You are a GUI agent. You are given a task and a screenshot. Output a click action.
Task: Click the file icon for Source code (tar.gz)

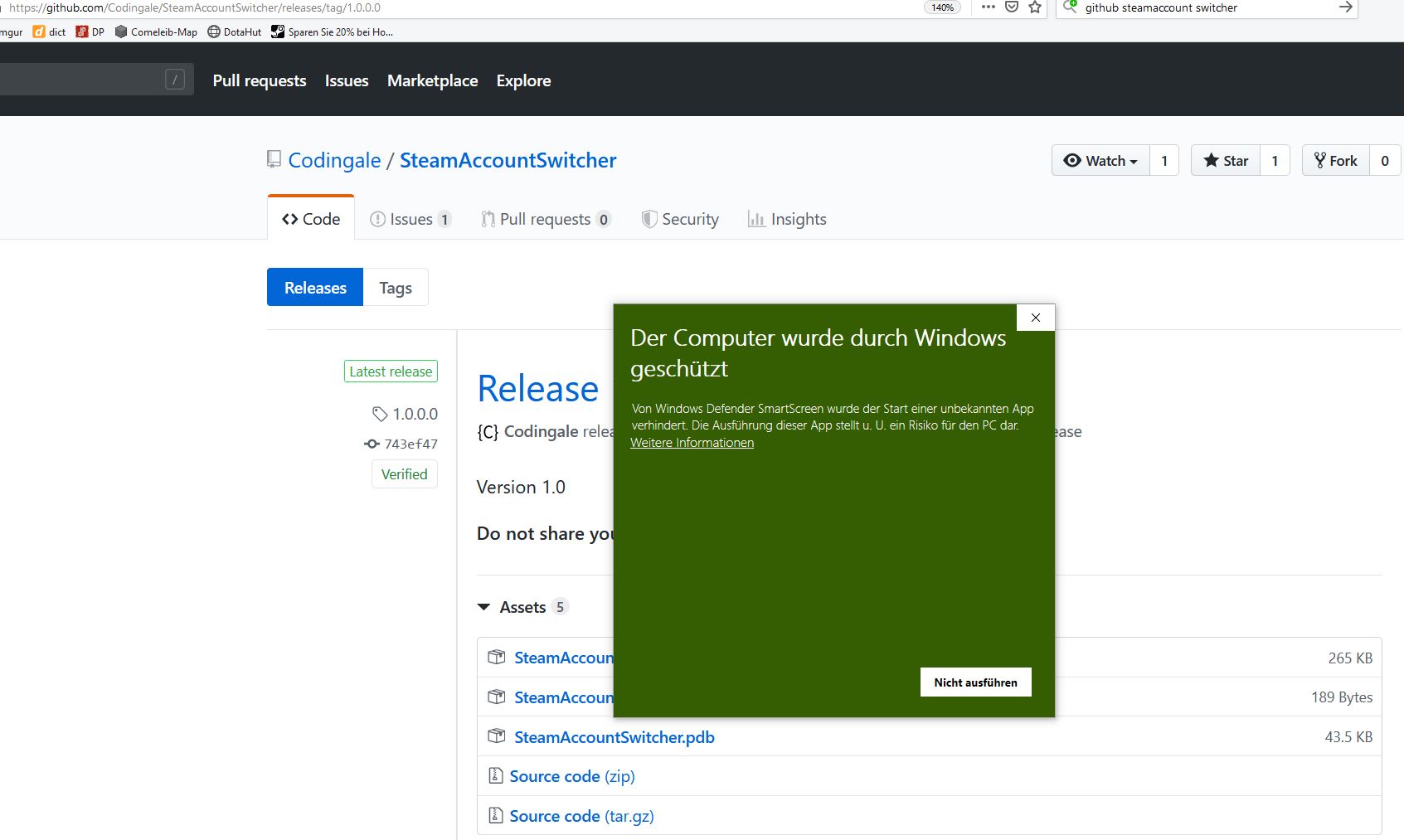[496, 816]
